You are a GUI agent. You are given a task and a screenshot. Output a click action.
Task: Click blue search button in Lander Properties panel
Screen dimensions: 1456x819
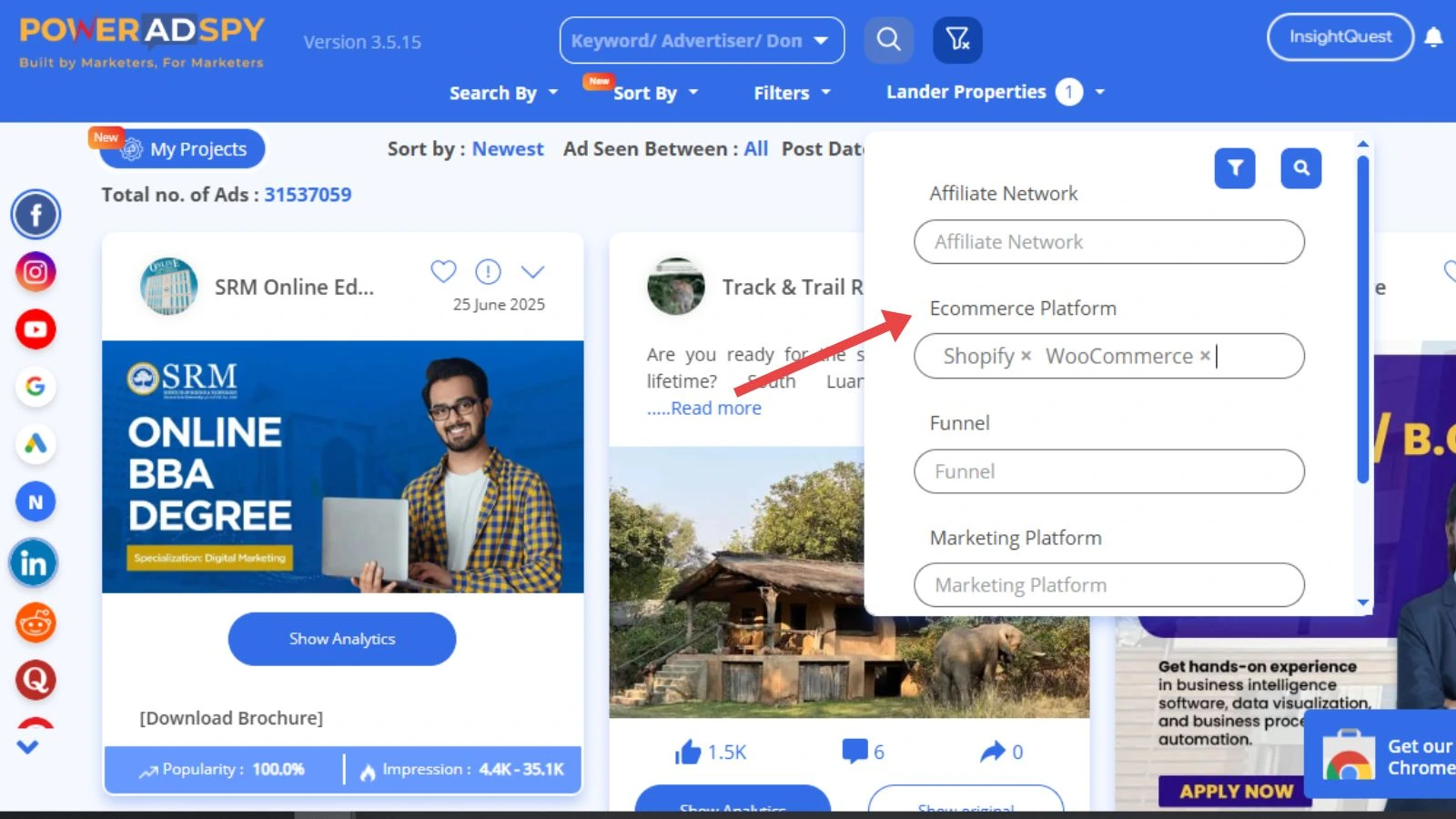click(1301, 168)
